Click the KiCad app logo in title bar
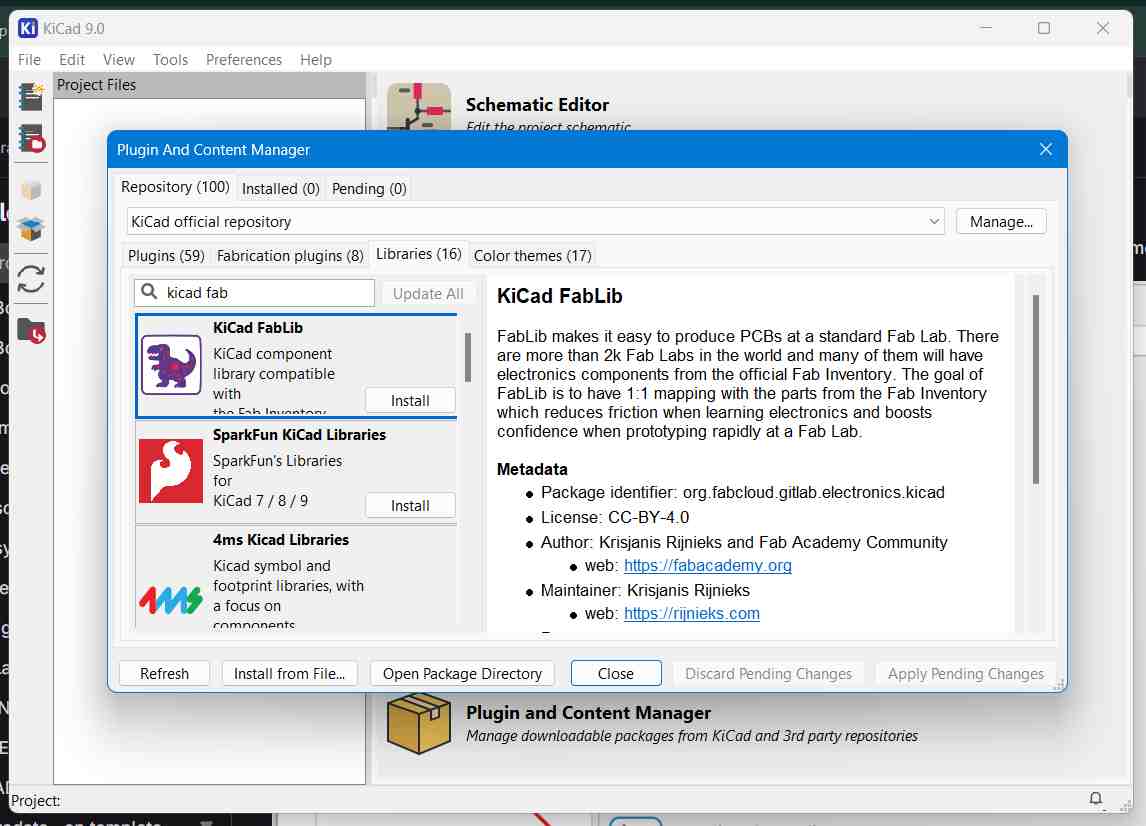This screenshot has height=826, width=1146. coord(28,29)
